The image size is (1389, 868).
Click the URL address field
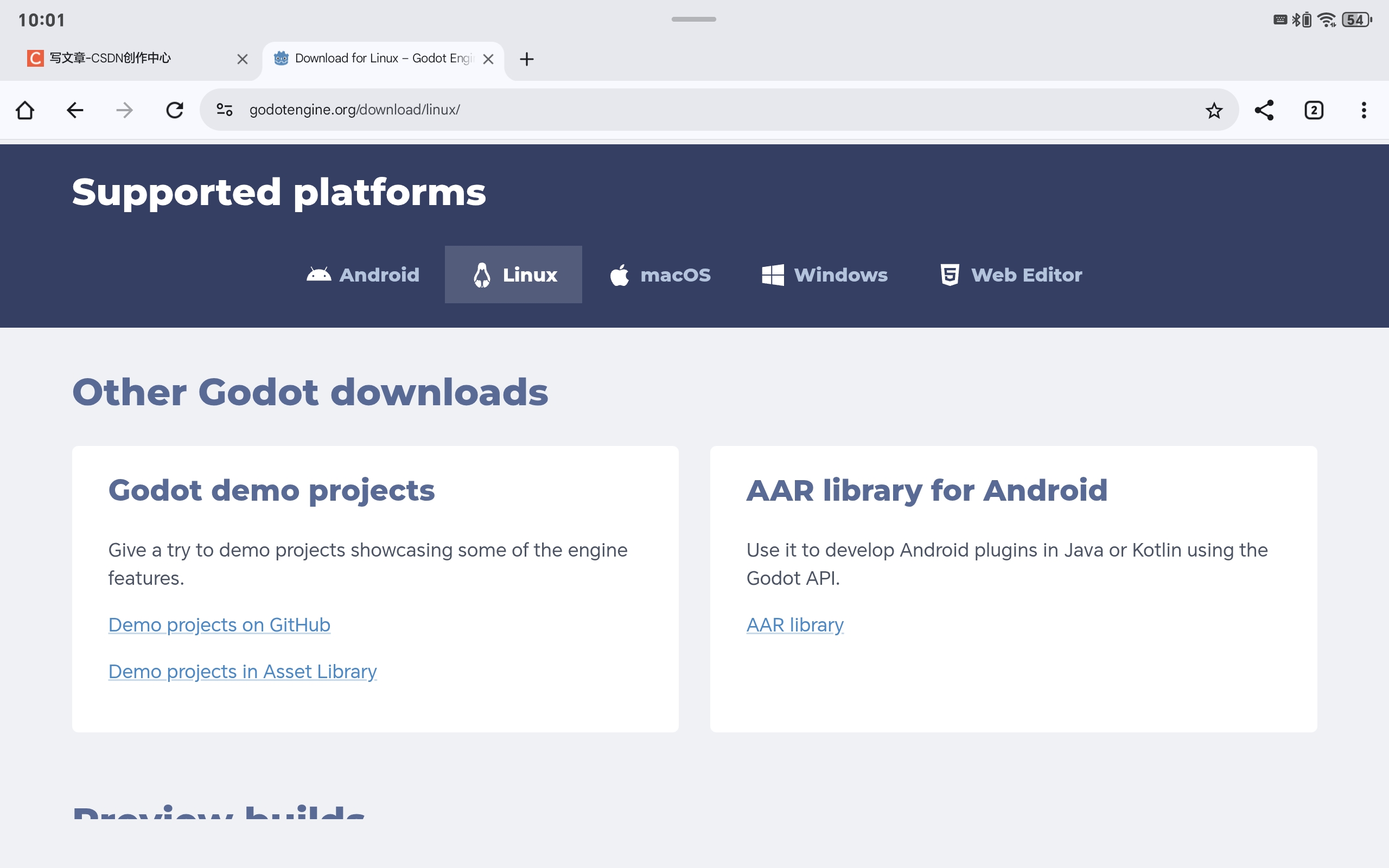[689, 110]
